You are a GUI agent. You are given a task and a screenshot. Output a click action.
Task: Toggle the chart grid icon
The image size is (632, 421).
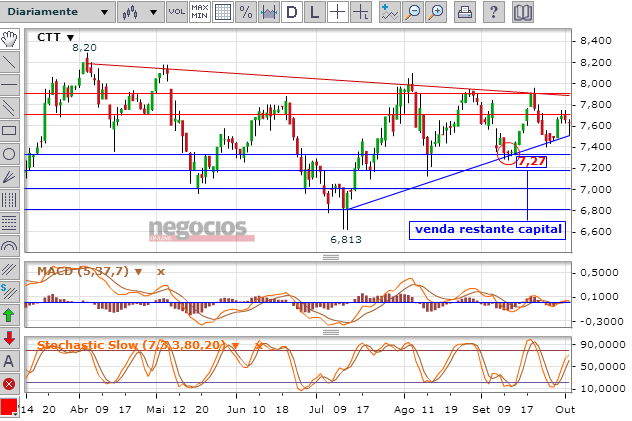coord(222,12)
